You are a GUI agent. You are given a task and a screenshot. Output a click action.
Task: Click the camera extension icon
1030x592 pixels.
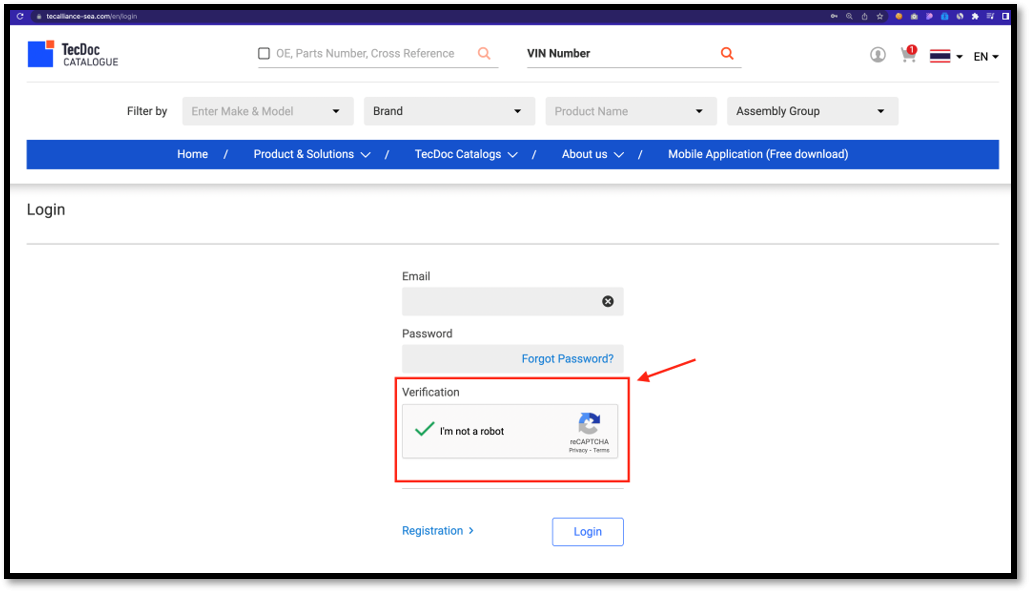click(914, 16)
